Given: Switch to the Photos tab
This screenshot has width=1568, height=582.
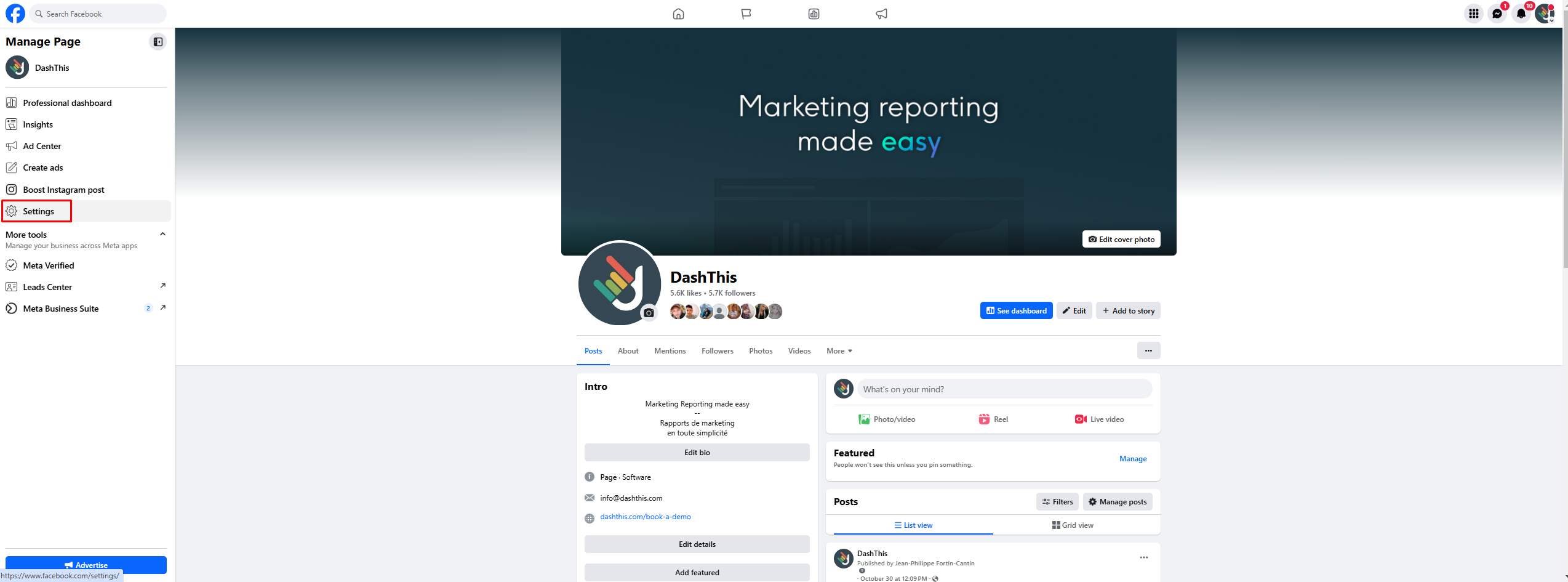Looking at the screenshot, I should [x=761, y=351].
